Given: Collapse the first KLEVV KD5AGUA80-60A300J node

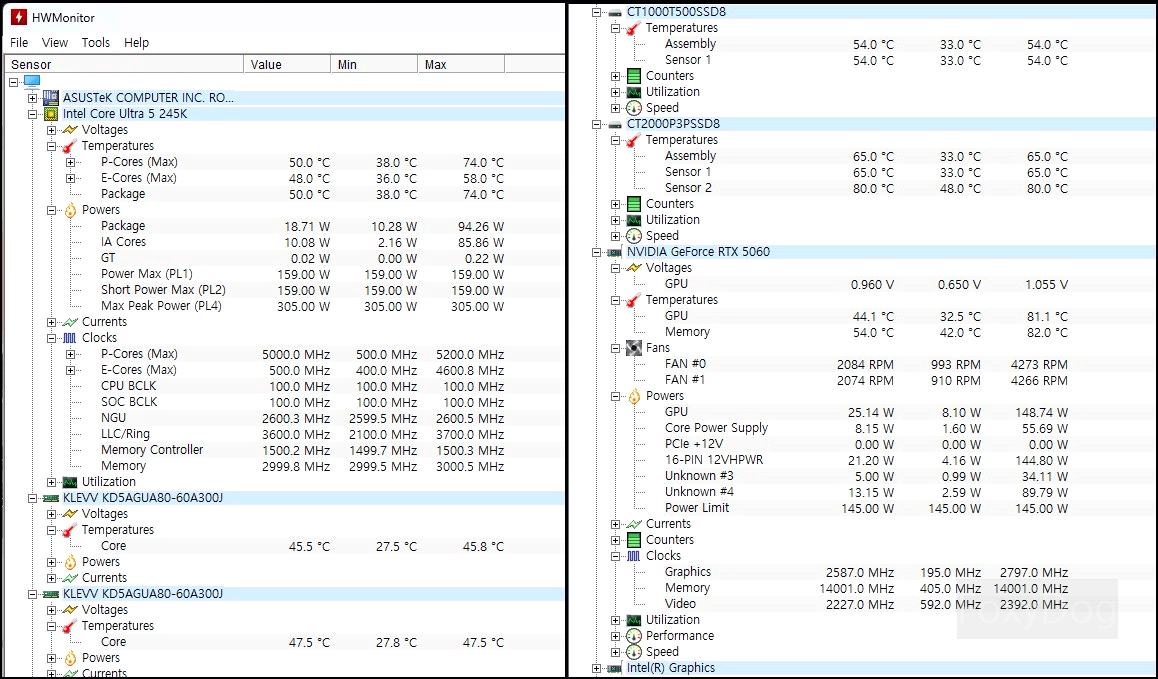Looking at the screenshot, I should click(x=32, y=499).
